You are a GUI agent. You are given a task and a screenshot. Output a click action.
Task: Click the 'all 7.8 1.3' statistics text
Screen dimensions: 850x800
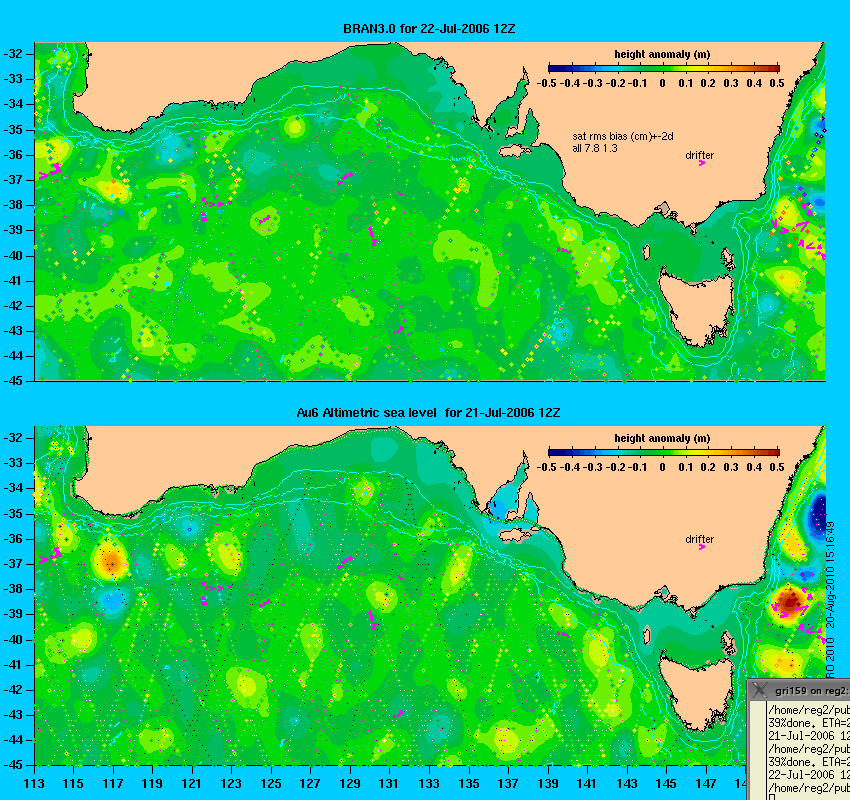coord(595,149)
